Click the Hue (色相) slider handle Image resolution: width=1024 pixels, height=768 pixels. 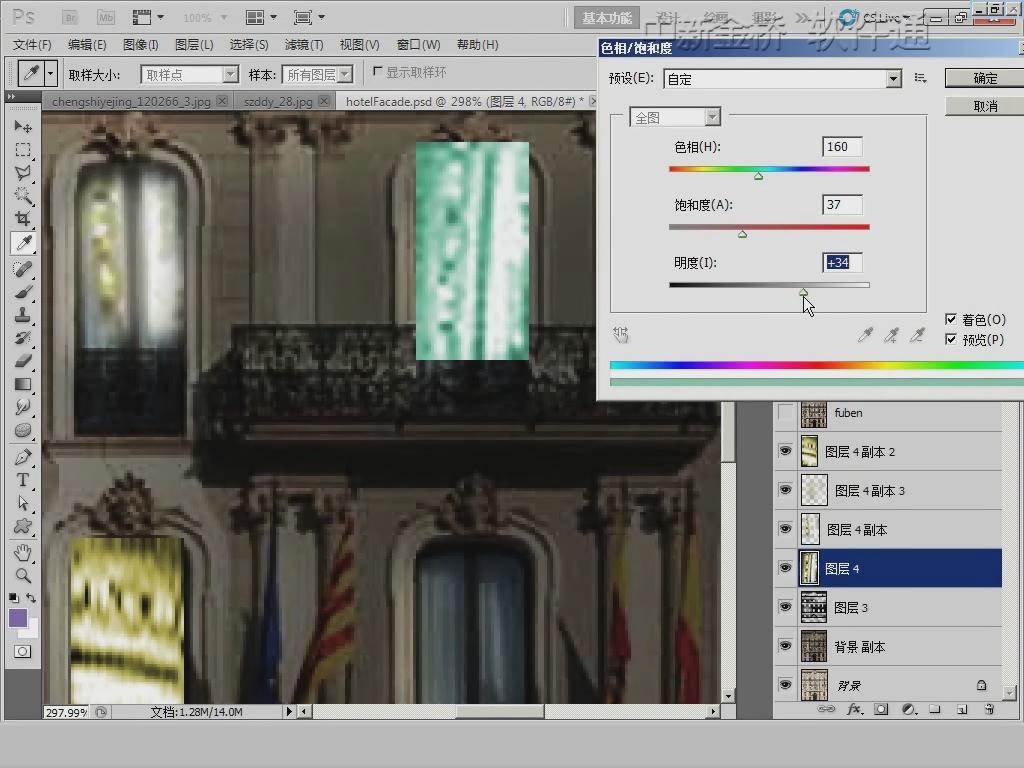coord(758,175)
